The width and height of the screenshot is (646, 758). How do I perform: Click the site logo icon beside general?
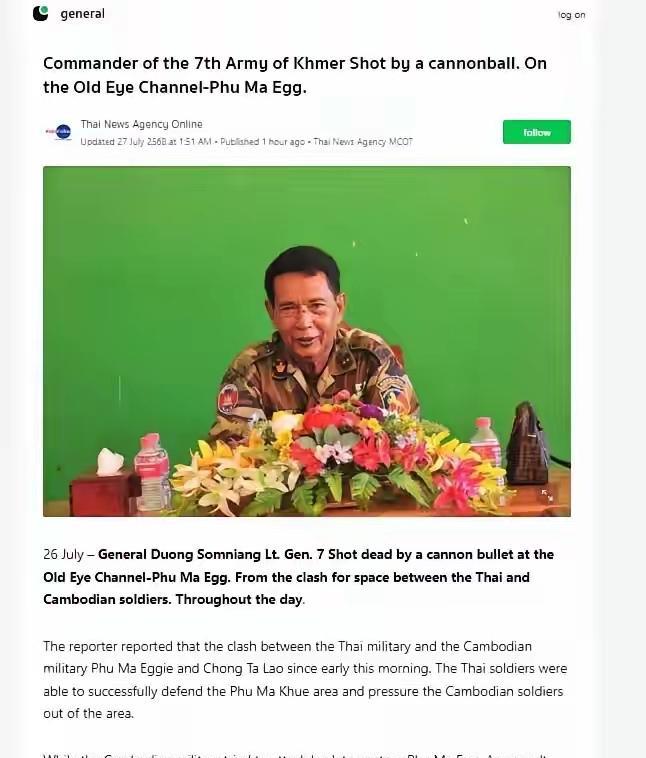(41, 13)
